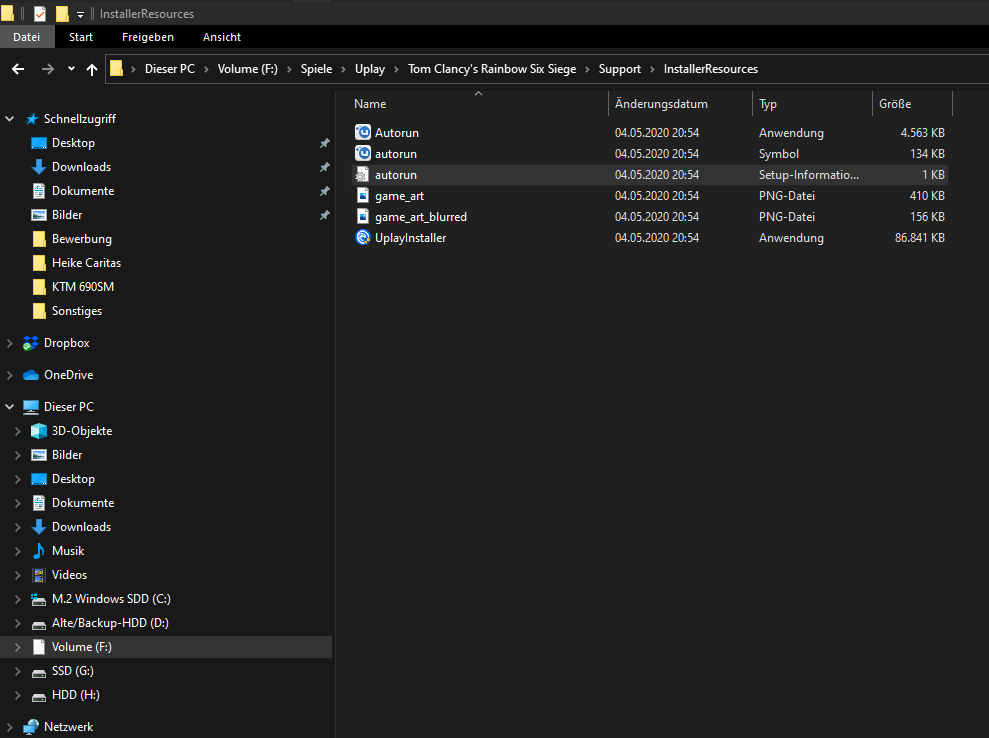Open the recent locations dropdown arrow
The image size is (989, 738).
[71, 69]
